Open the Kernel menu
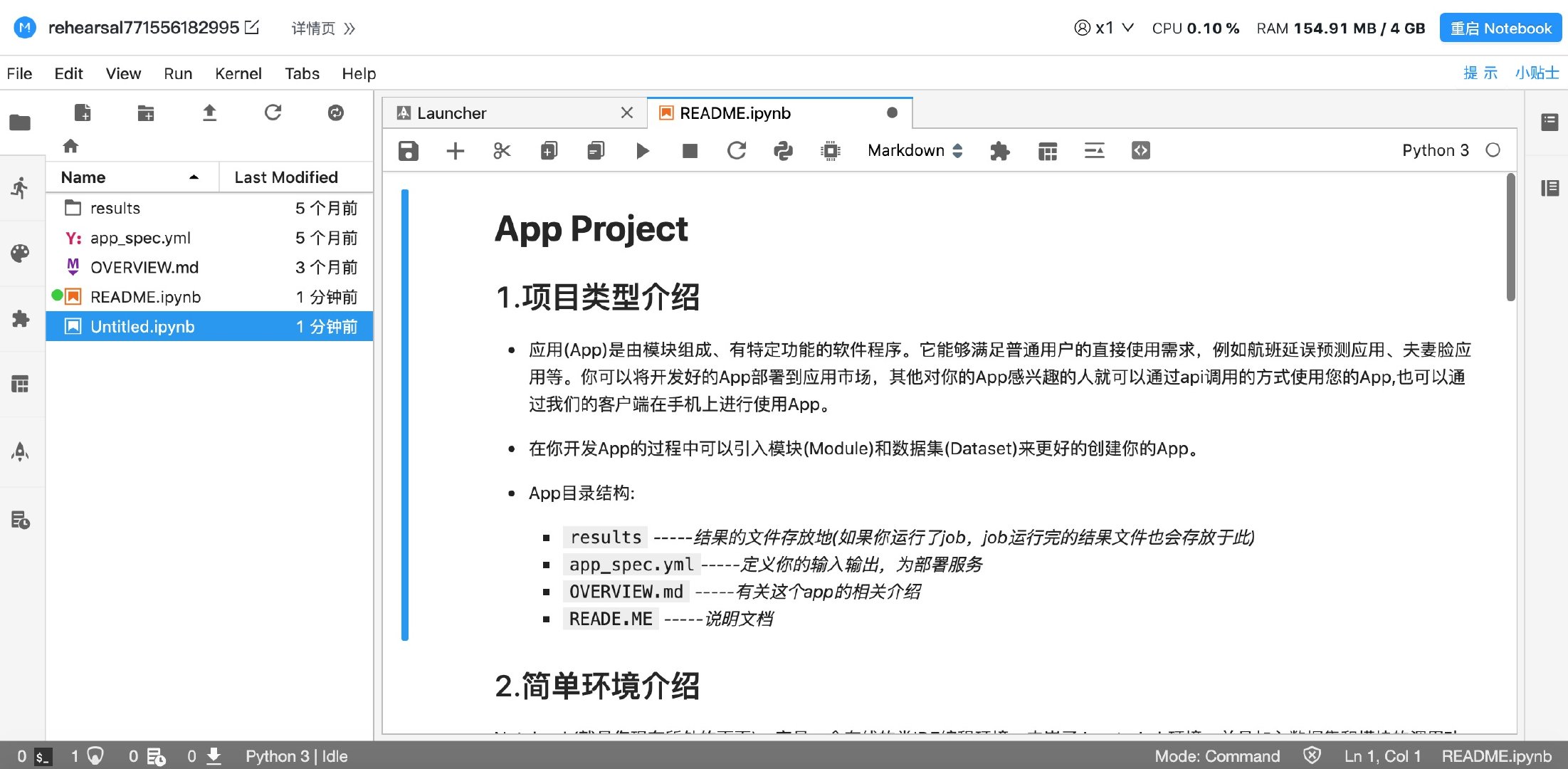The image size is (1568, 769). [x=238, y=73]
